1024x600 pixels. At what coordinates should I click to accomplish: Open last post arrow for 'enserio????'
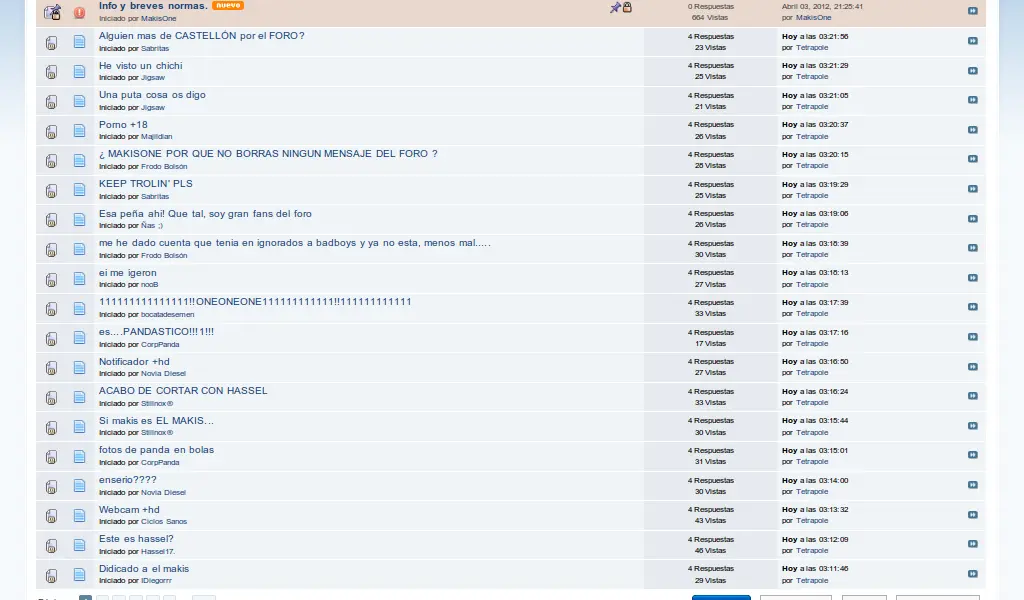tap(972, 484)
